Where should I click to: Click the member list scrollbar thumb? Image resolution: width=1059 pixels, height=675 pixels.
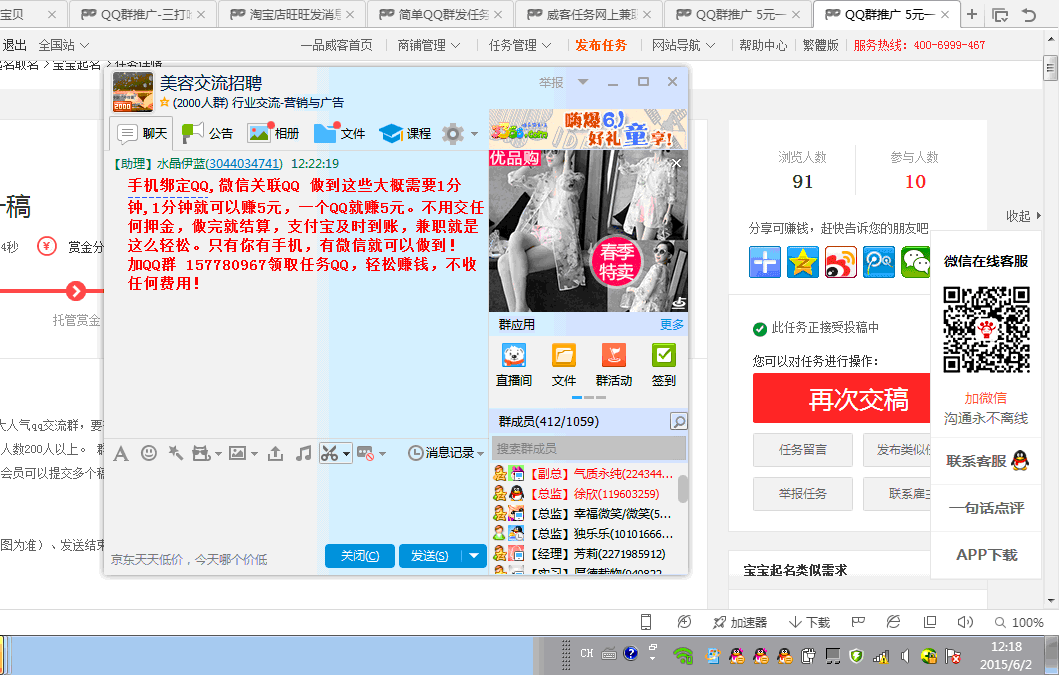pyautogui.click(x=682, y=489)
